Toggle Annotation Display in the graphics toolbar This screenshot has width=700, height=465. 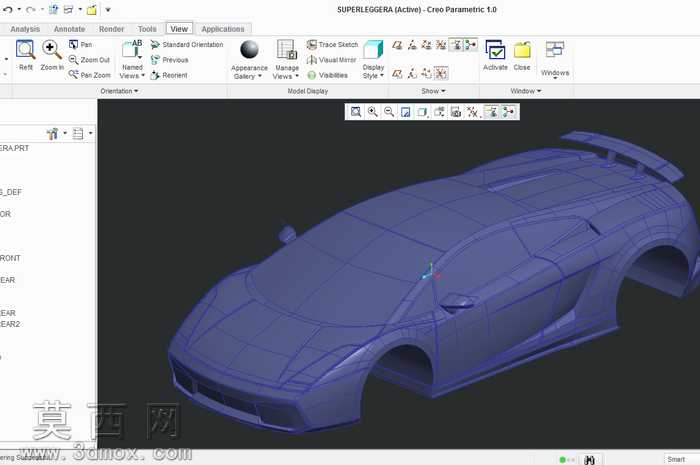(x=492, y=112)
